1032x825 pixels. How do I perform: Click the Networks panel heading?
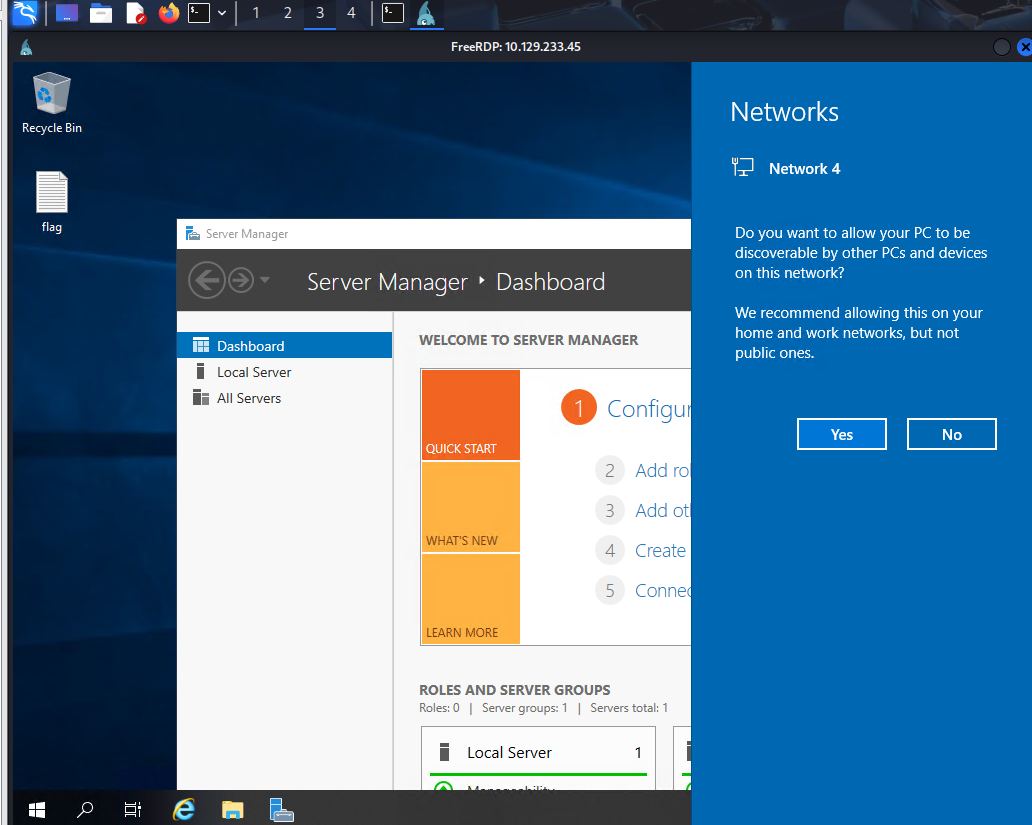pyautogui.click(x=785, y=112)
